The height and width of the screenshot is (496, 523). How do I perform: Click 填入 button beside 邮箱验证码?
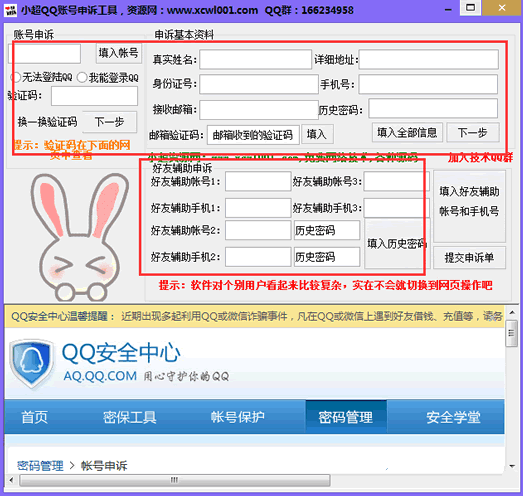coord(317,134)
